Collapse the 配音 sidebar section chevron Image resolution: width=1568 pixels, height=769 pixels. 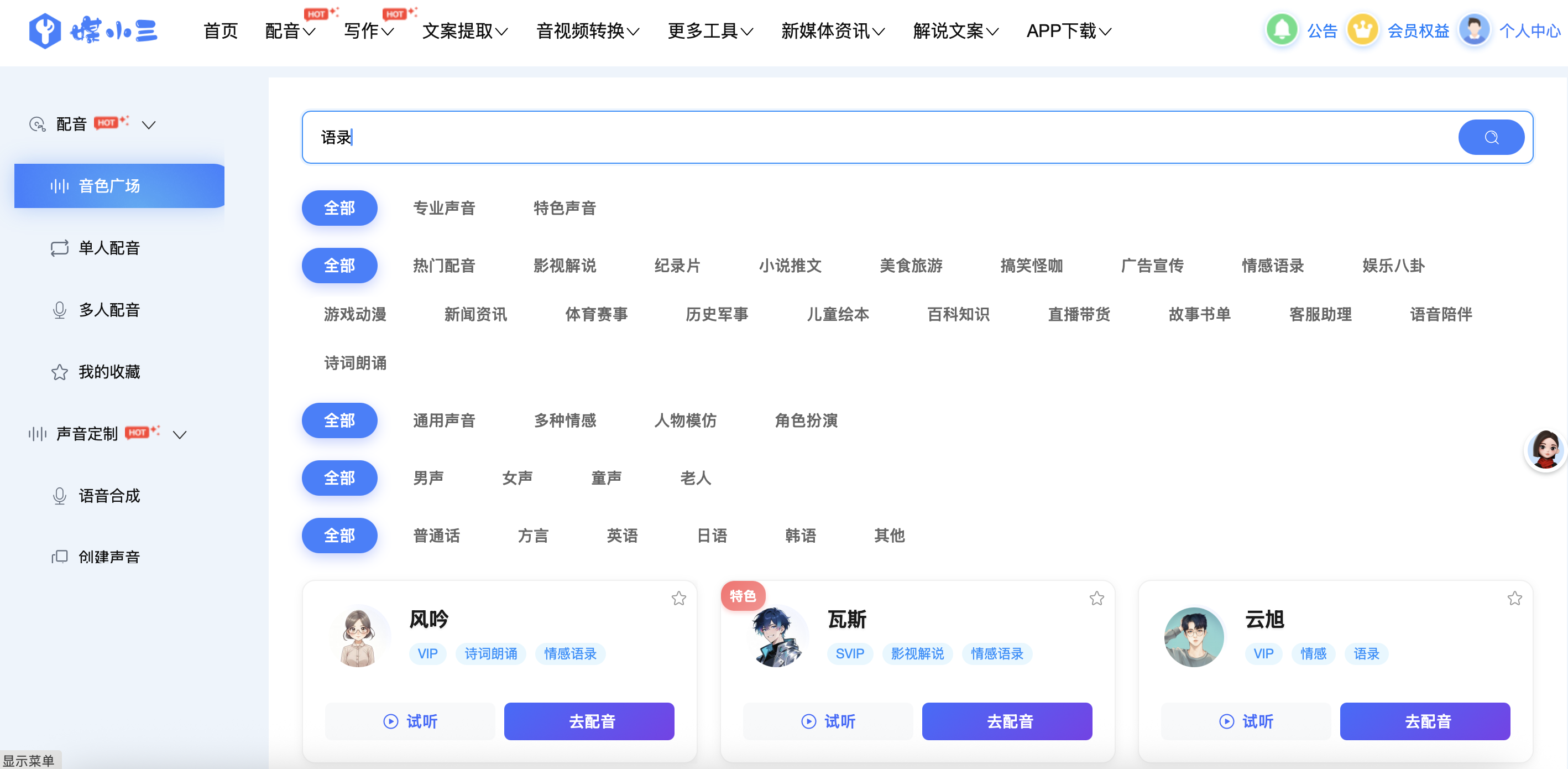pyautogui.click(x=149, y=126)
